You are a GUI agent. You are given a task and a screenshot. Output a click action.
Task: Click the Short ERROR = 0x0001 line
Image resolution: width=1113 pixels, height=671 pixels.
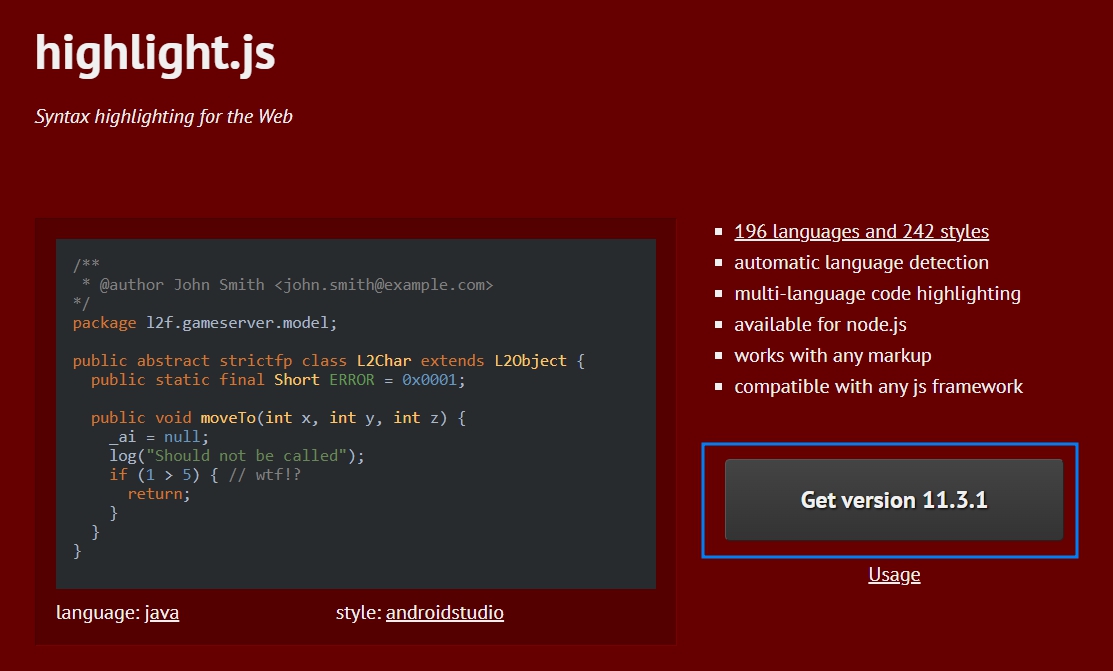278,380
